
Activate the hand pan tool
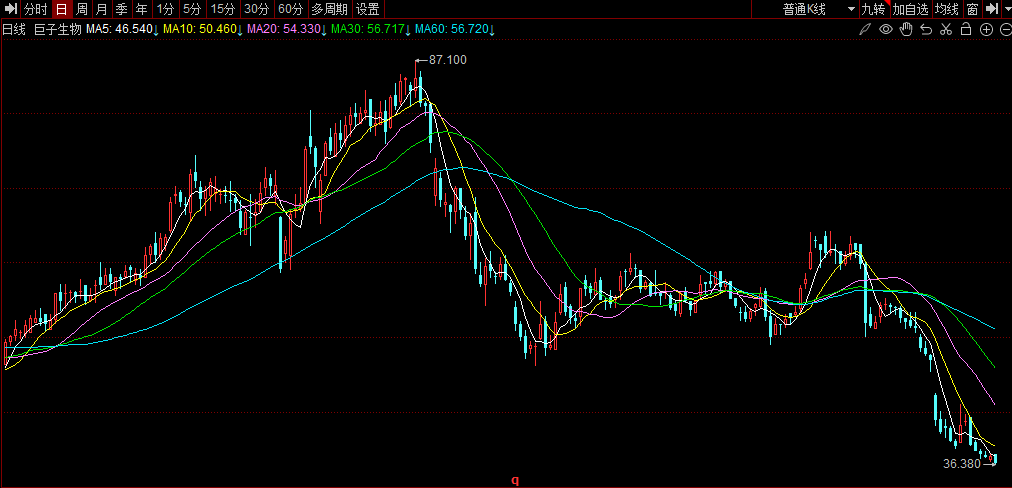click(x=906, y=29)
